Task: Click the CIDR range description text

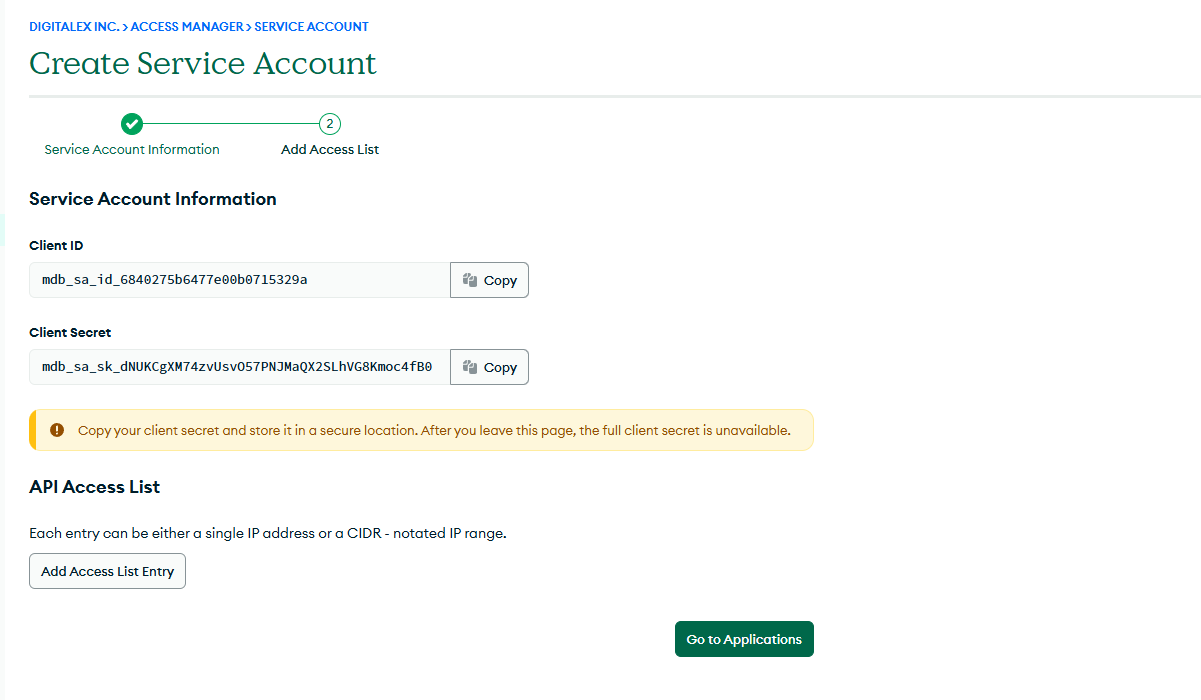Action: 268,533
